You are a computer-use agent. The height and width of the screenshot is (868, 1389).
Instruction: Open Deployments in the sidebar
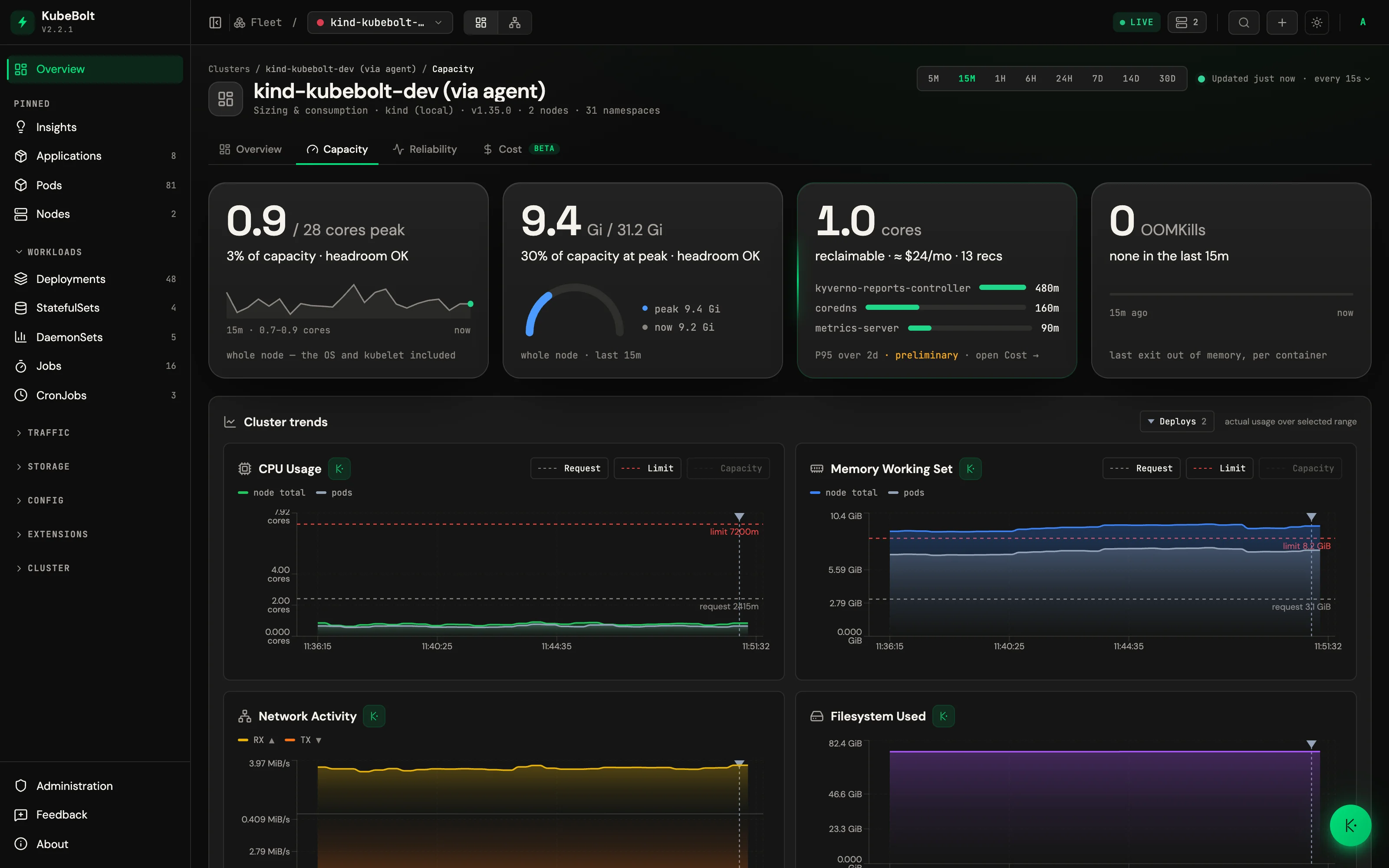pos(95,279)
